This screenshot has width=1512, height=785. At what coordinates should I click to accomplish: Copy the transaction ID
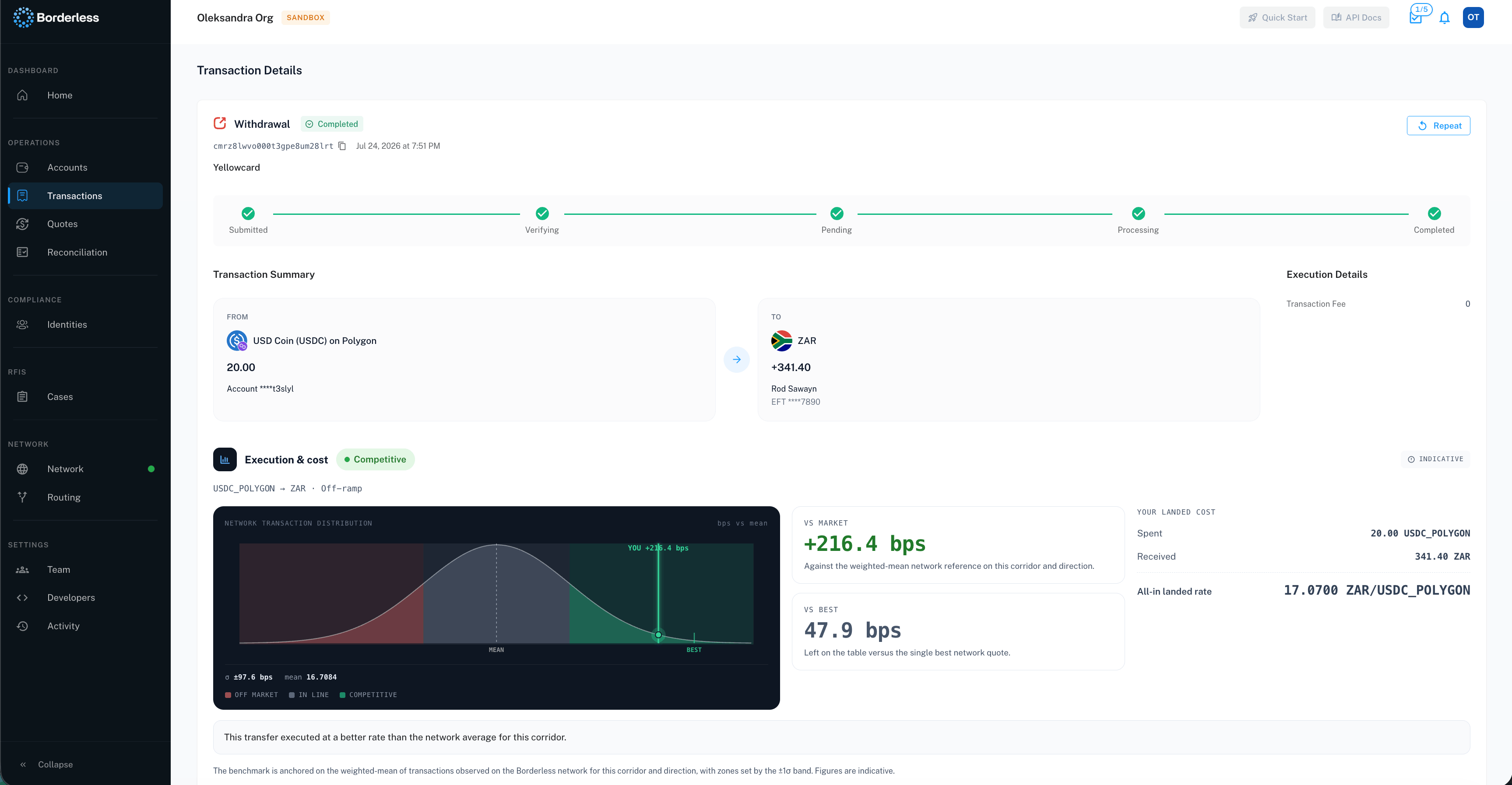(x=342, y=146)
